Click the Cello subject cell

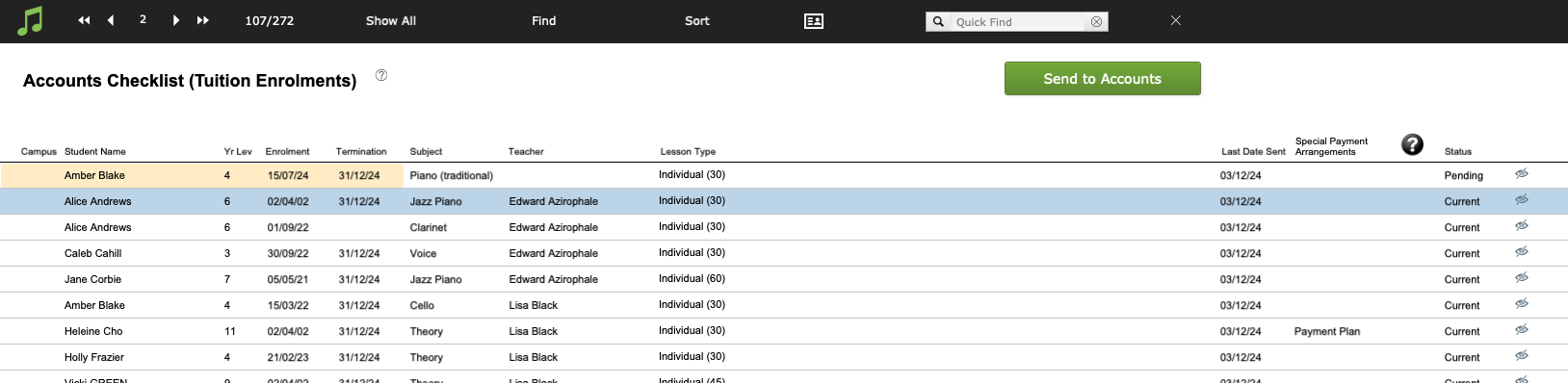[x=422, y=305]
